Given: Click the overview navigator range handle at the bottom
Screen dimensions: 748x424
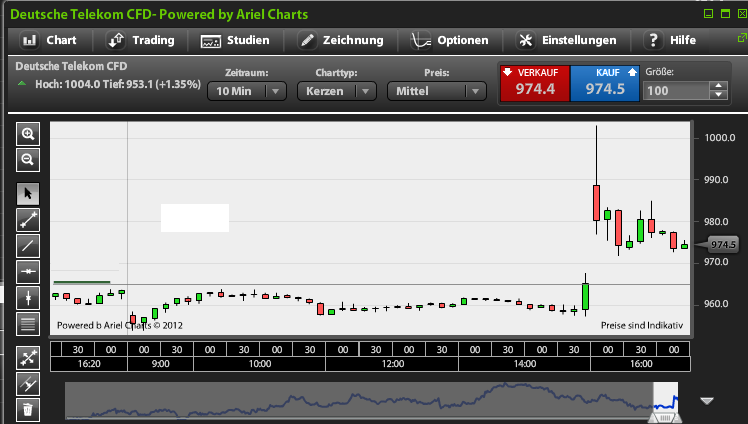Looking at the screenshot, I should [665, 418].
